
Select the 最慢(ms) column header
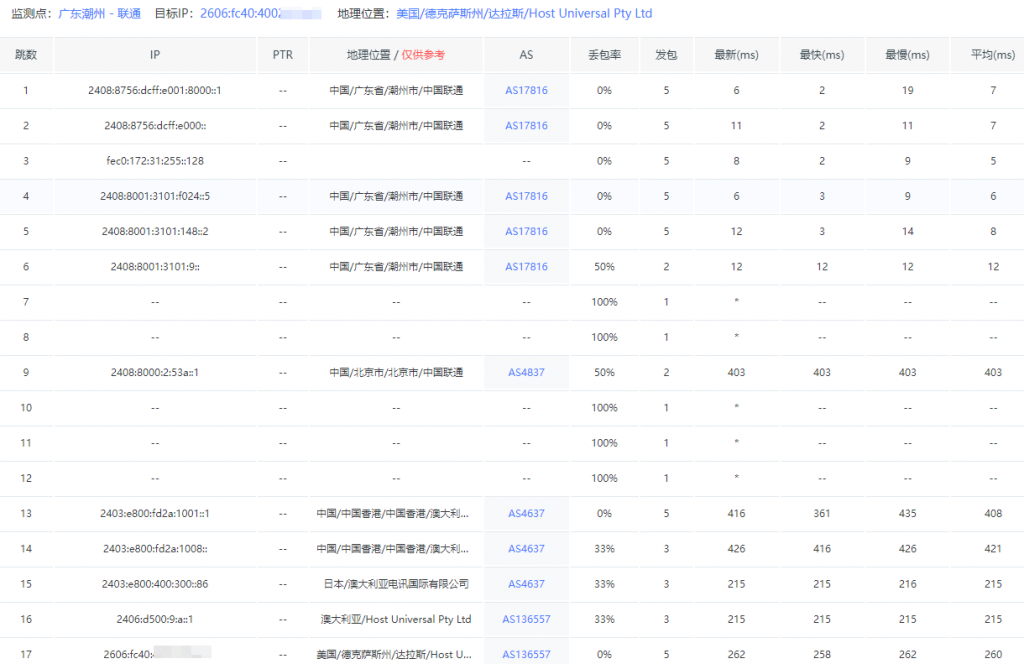click(908, 55)
